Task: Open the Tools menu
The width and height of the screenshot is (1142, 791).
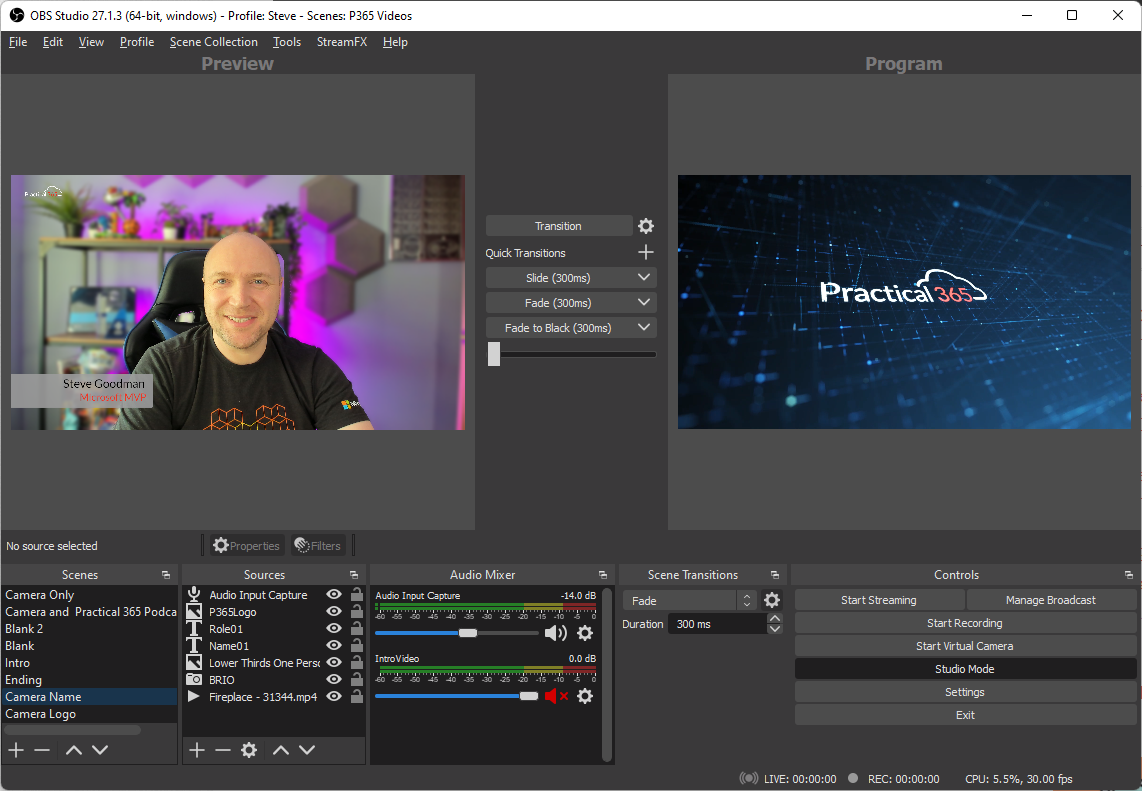Action: [x=287, y=42]
